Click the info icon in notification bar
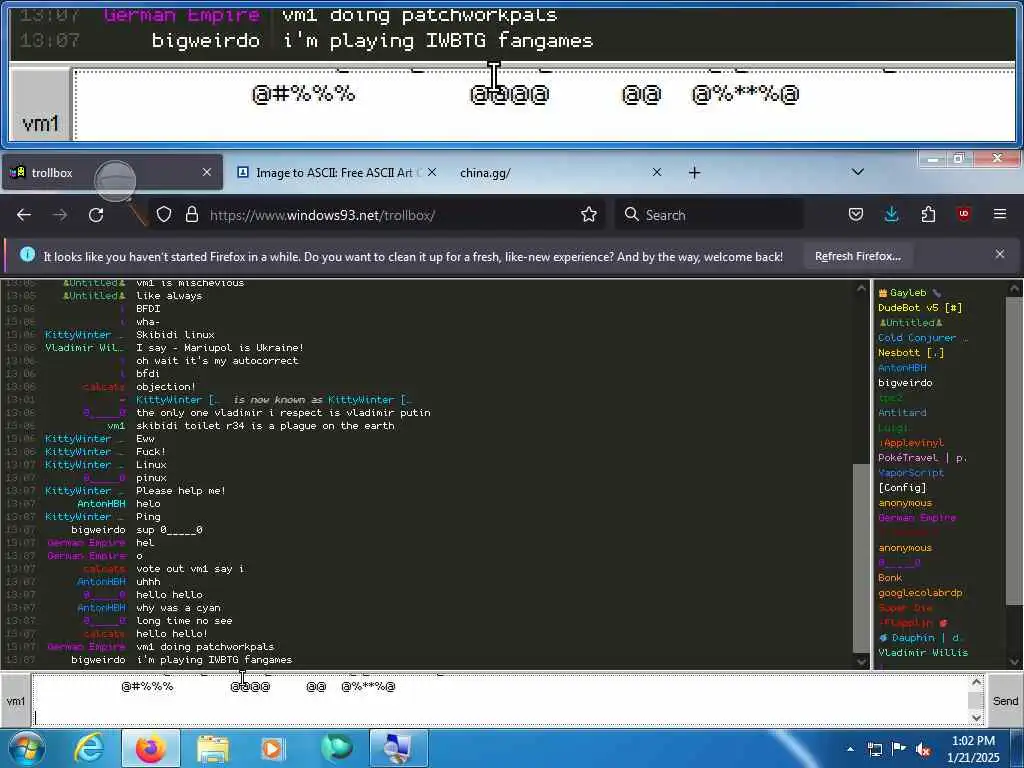1024x768 pixels. pyautogui.click(x=27, y=255)
